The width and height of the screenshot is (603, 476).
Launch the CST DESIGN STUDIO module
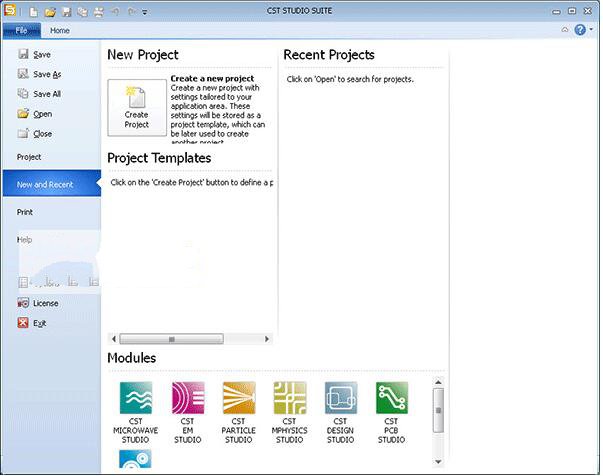(x=341, y=413)
